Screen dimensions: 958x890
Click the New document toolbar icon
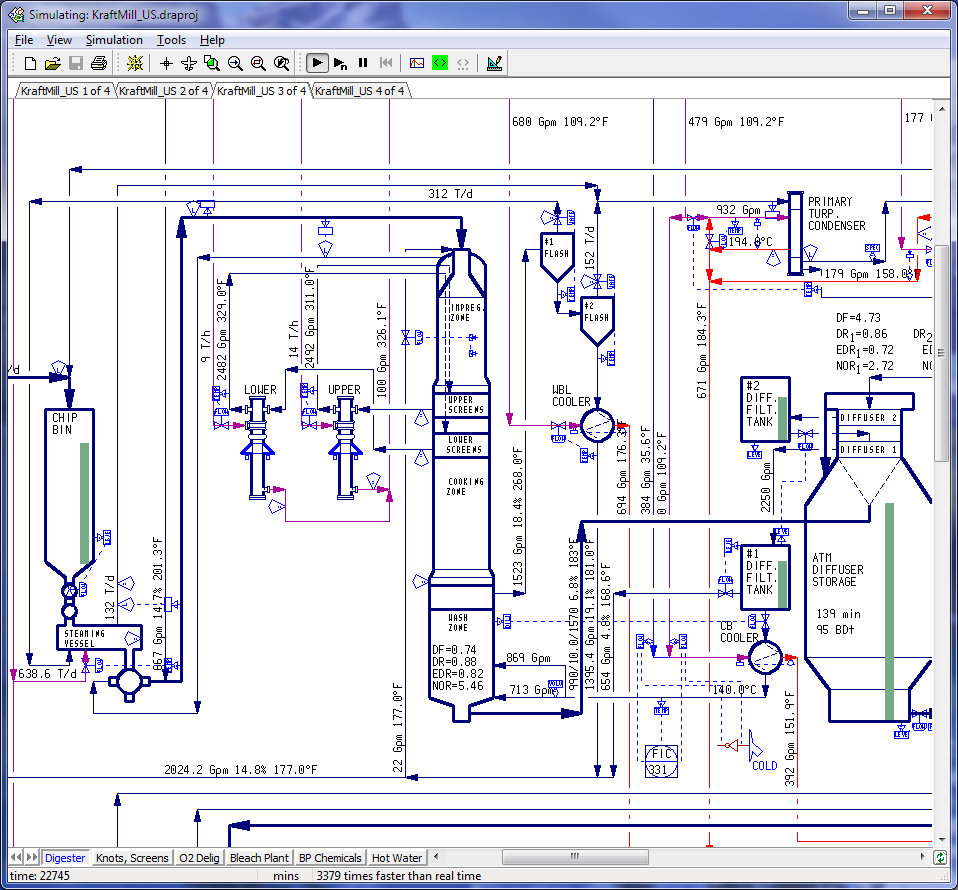(29, 63)
